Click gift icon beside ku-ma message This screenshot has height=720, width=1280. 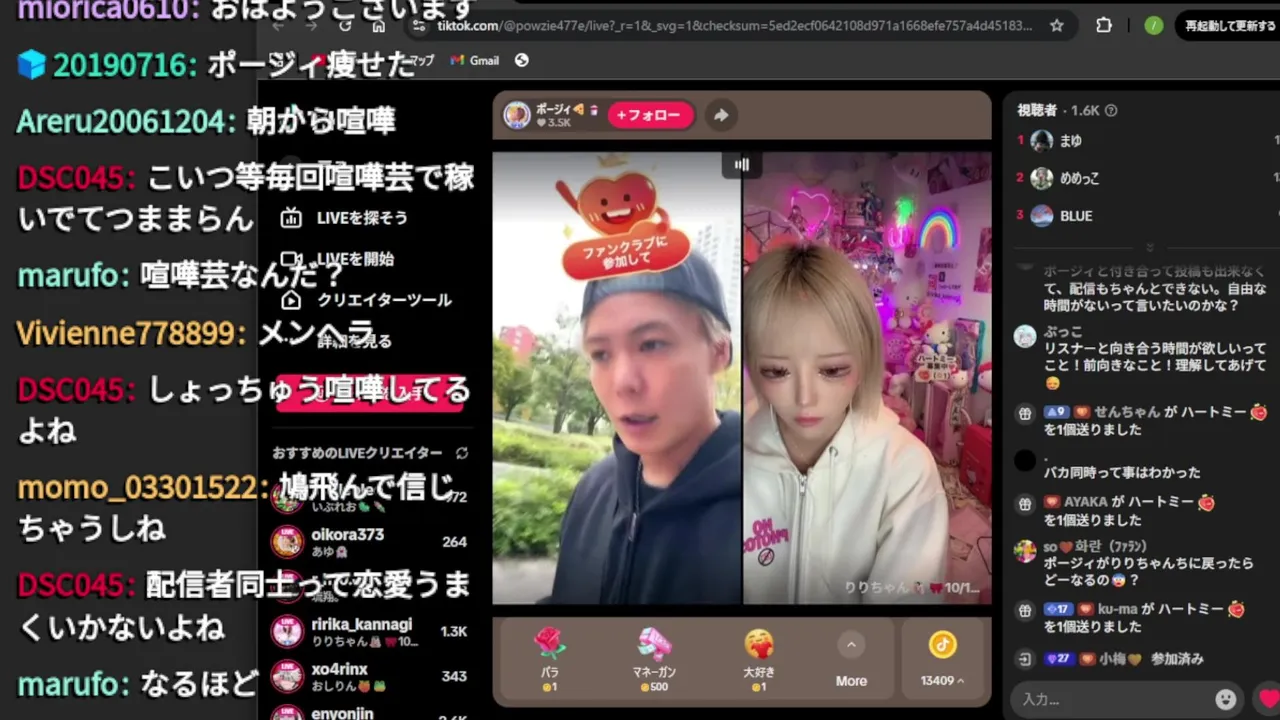pos(1025,609)
